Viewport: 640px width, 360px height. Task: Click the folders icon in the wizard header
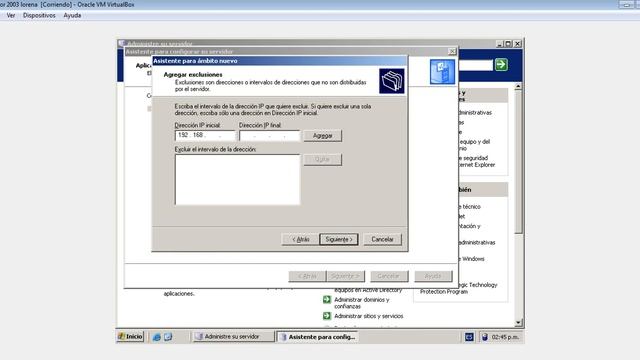point(391,81)
